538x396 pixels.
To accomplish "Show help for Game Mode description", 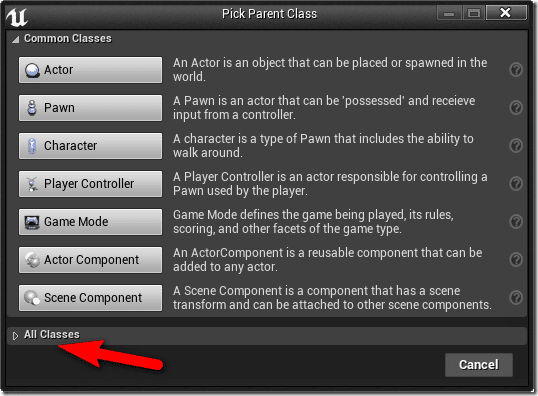I will [x=516, y=222].
